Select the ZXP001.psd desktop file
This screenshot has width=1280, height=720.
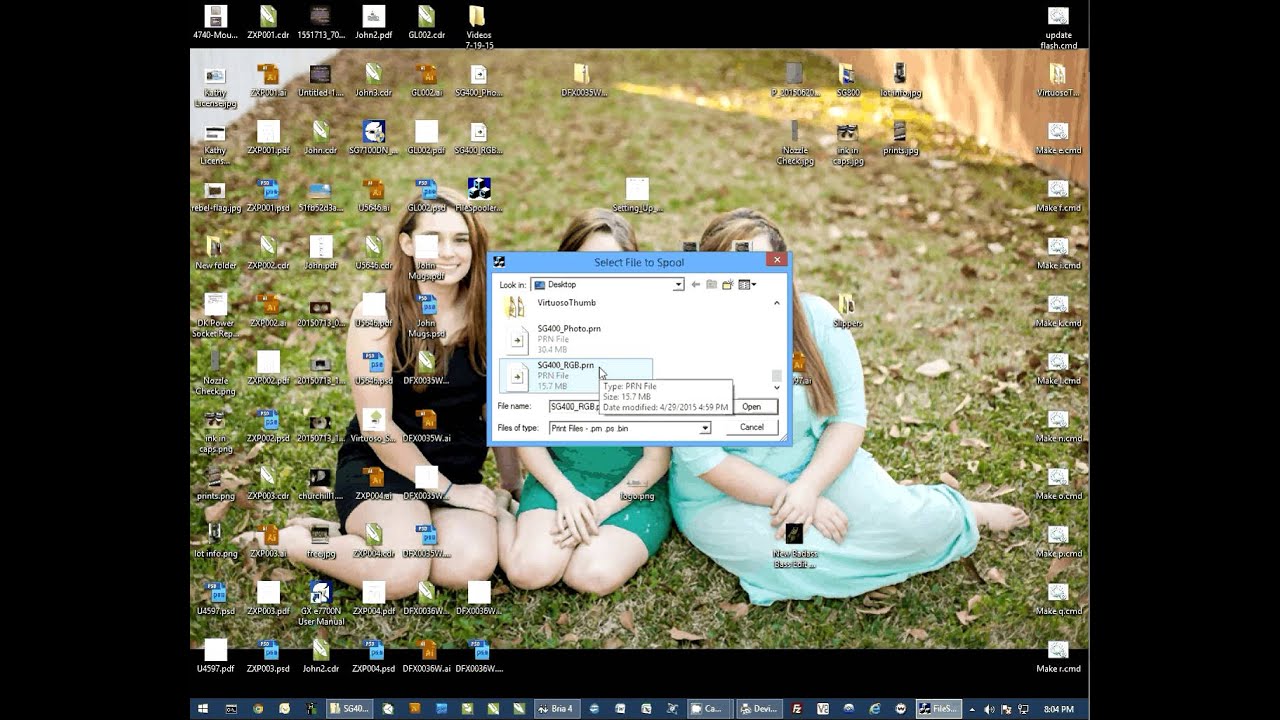268,195
